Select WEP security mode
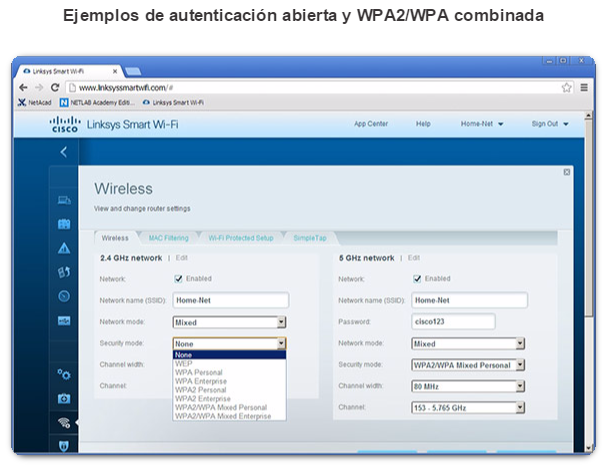The image size is (602, 465). 229,364
